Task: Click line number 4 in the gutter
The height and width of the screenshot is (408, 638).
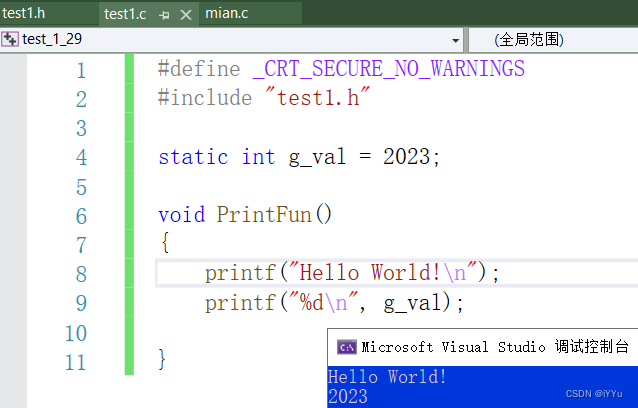Action: pos(81,157)
